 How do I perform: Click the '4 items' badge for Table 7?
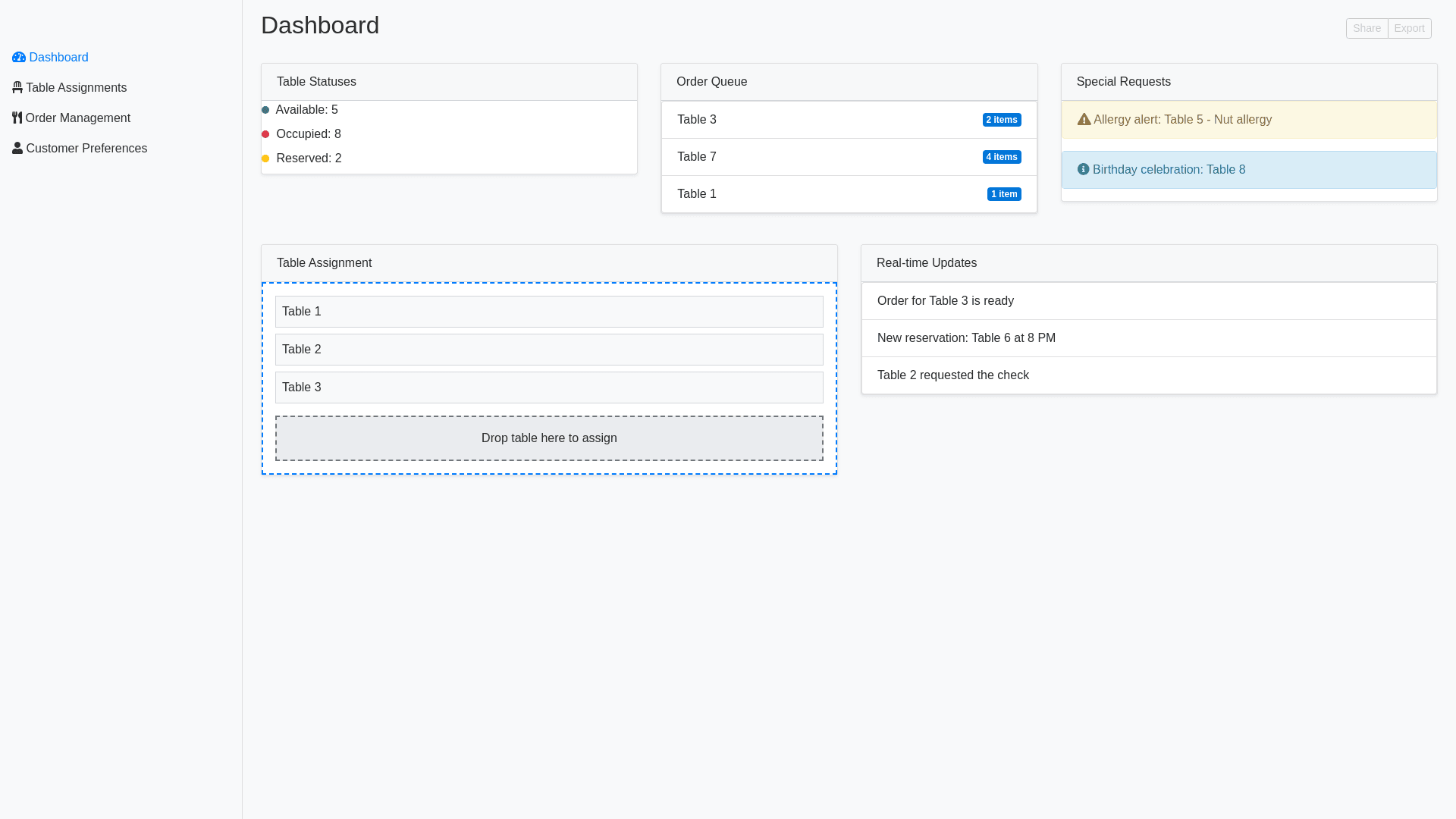pyautogui.click(x=1002, y=157)
